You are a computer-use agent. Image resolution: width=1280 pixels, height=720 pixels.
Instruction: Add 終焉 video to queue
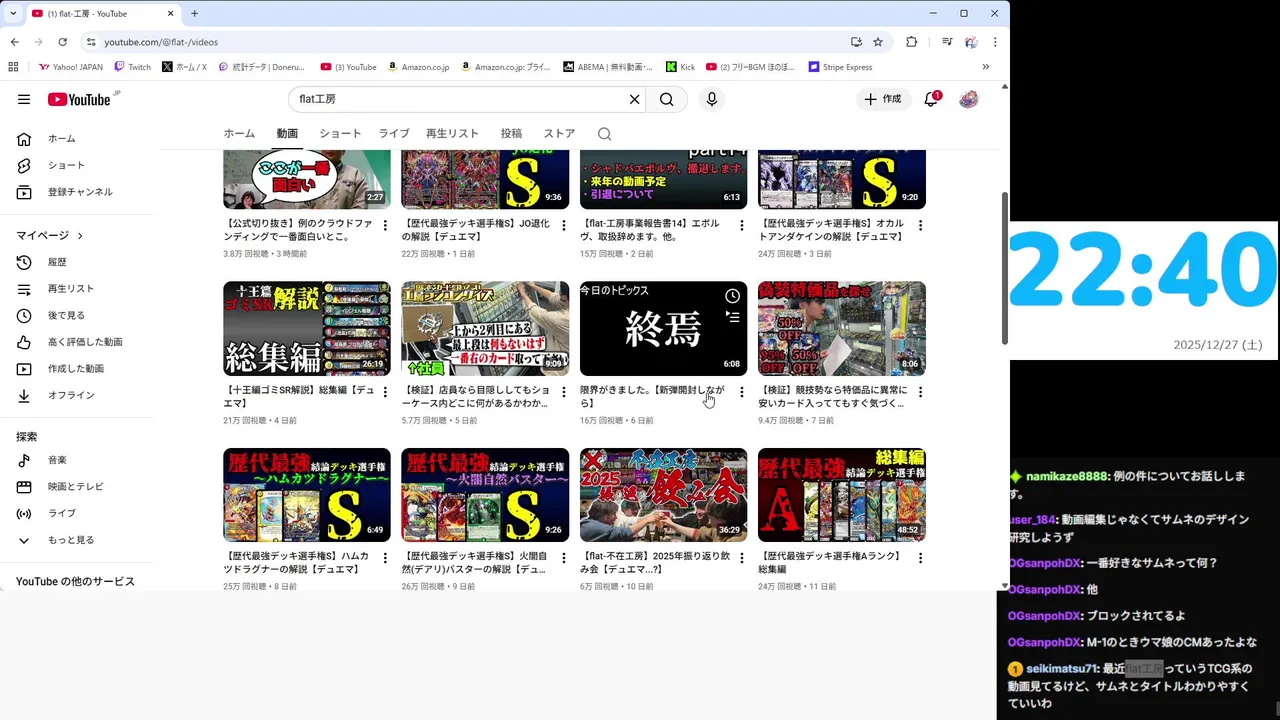733,317
